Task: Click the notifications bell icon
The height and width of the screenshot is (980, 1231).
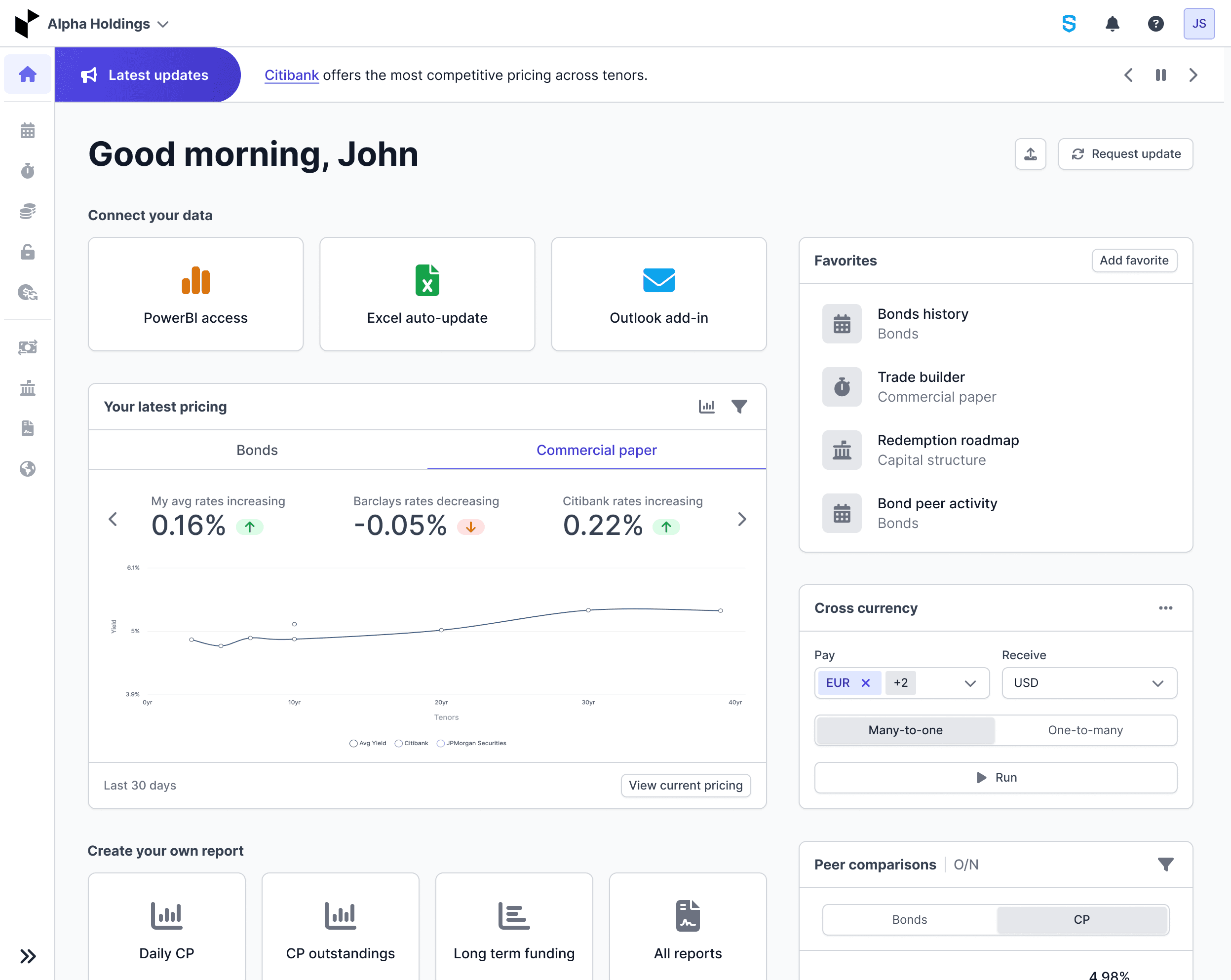Action: 1112,24
